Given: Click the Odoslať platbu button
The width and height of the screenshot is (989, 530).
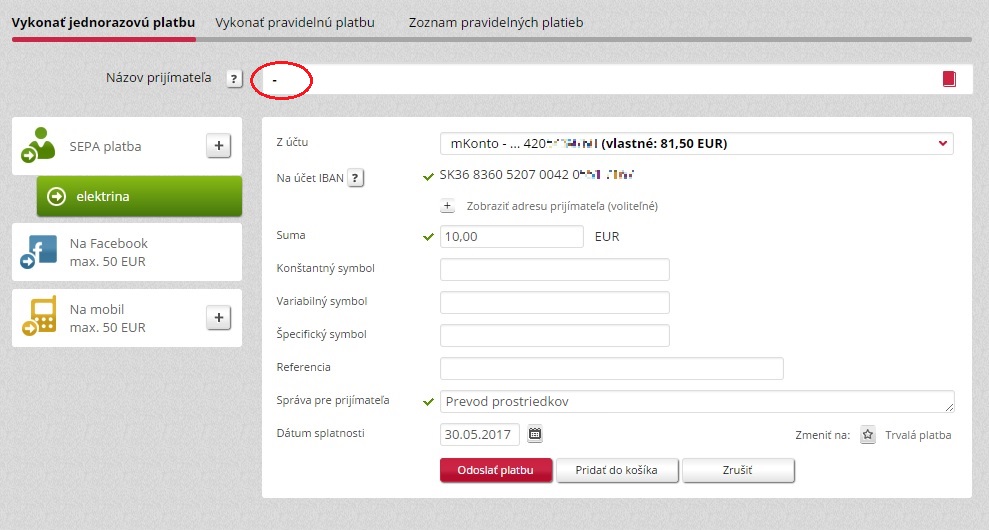Looking at the screenshot, I should click(x=496, y=470).
